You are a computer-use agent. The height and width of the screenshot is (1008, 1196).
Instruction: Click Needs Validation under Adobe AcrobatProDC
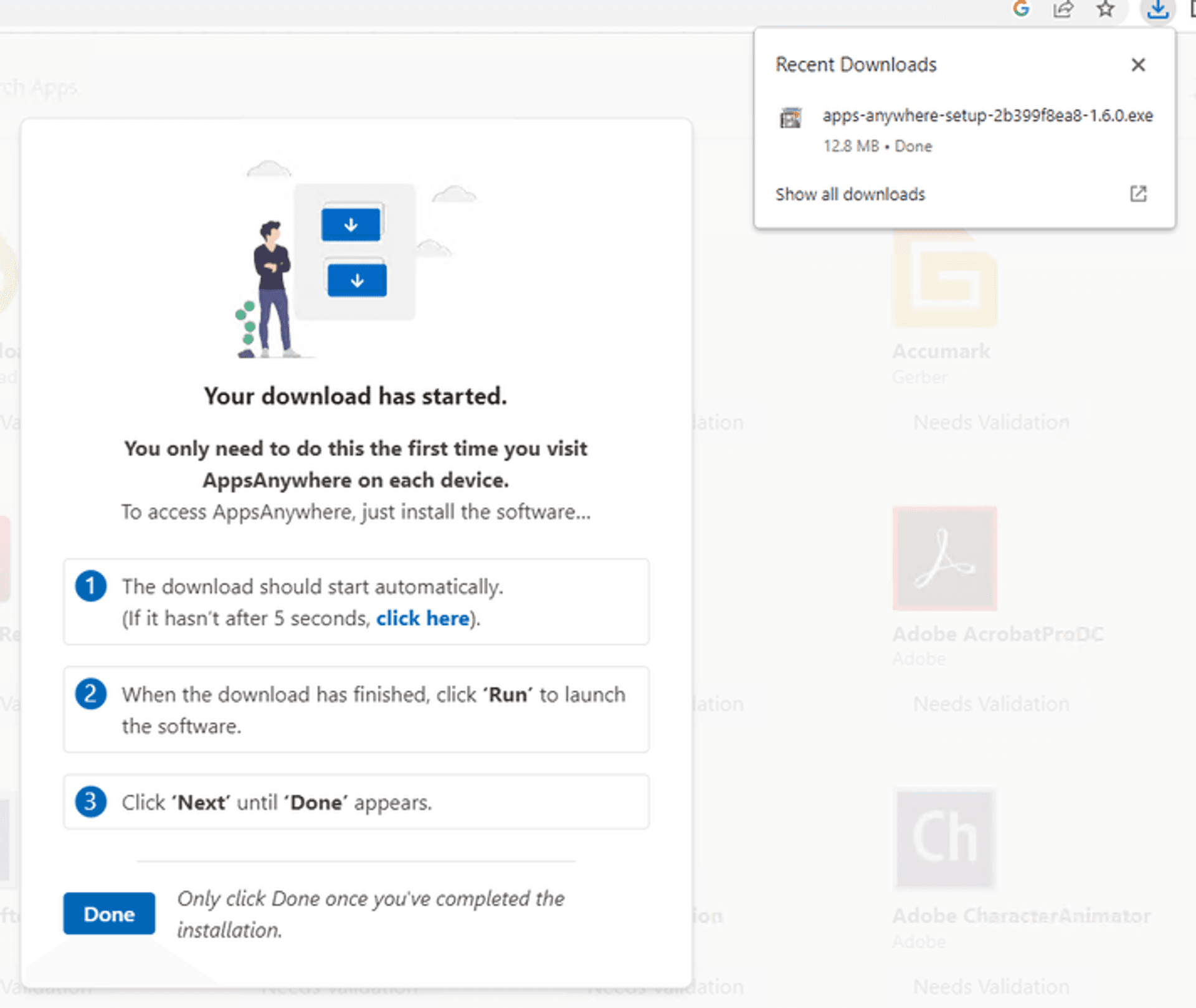[x=991, y=704]
